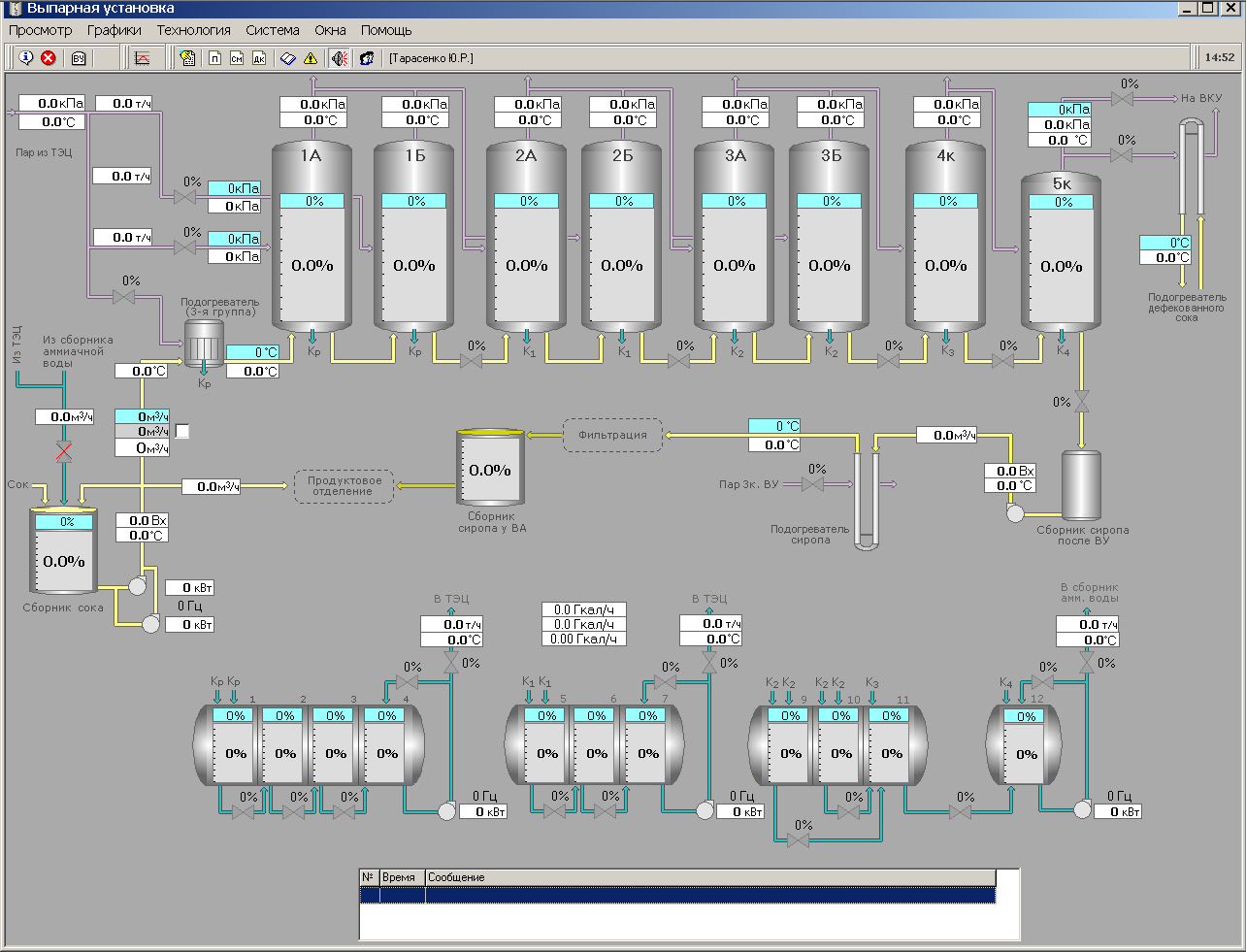Click the Сборник сока tank

pos(64,550)
